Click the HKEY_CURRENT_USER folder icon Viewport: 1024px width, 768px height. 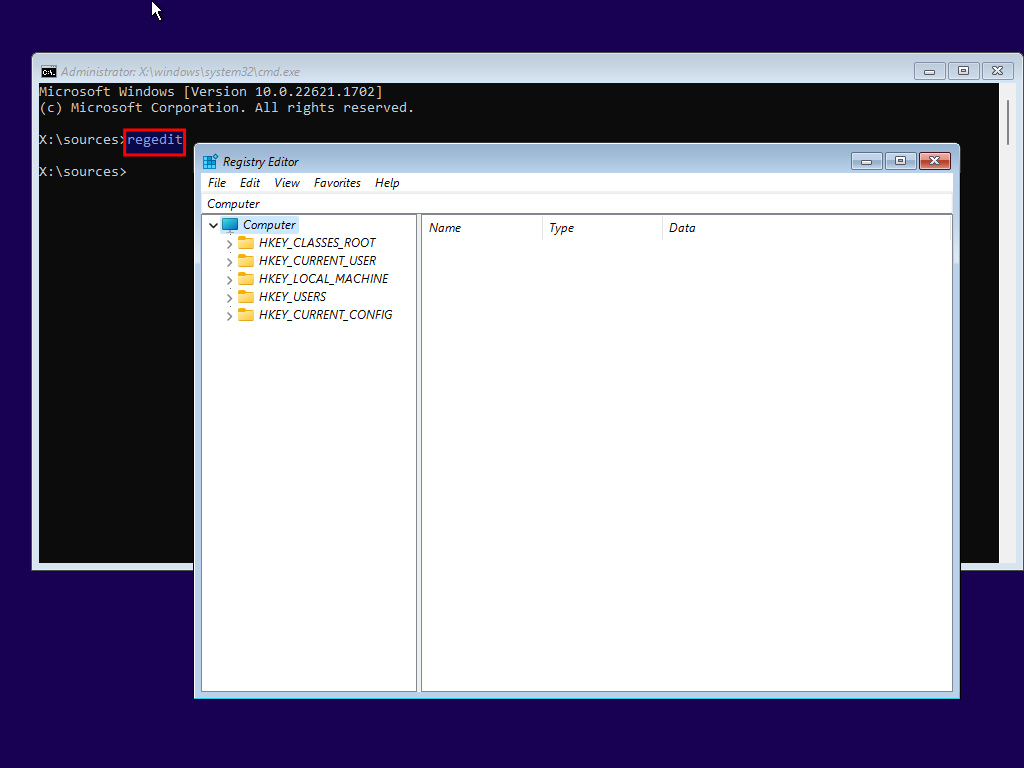[246, 261]
